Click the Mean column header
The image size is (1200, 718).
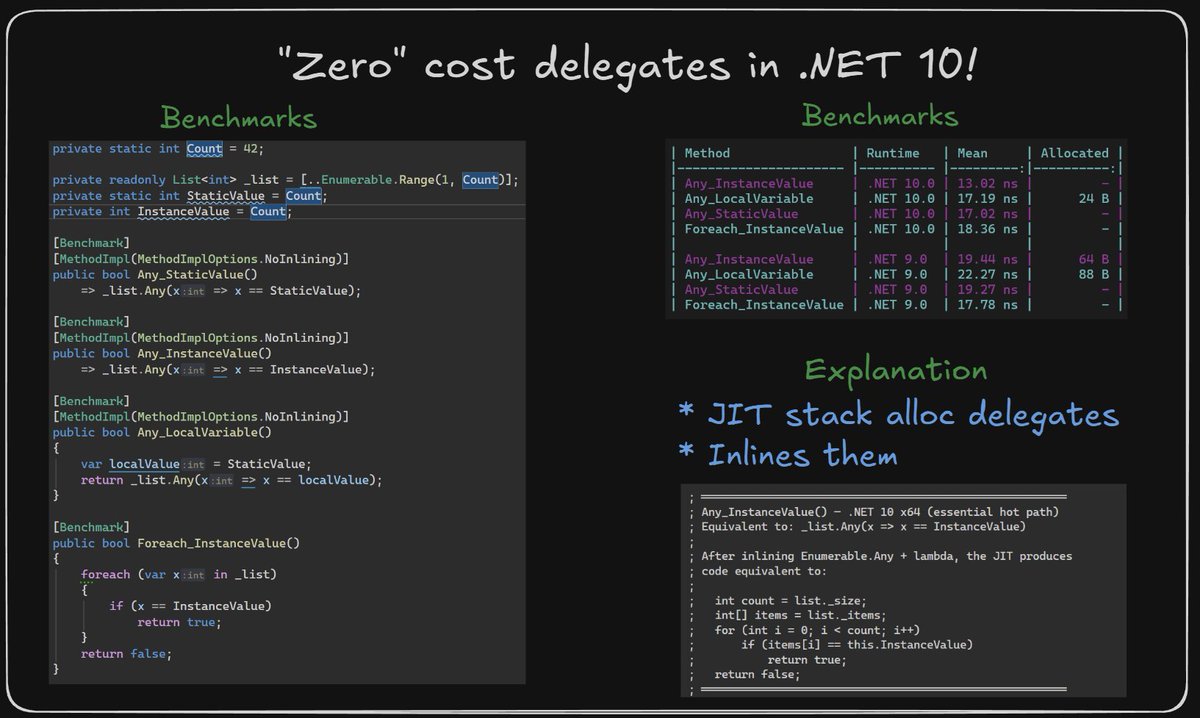(972, 153)
